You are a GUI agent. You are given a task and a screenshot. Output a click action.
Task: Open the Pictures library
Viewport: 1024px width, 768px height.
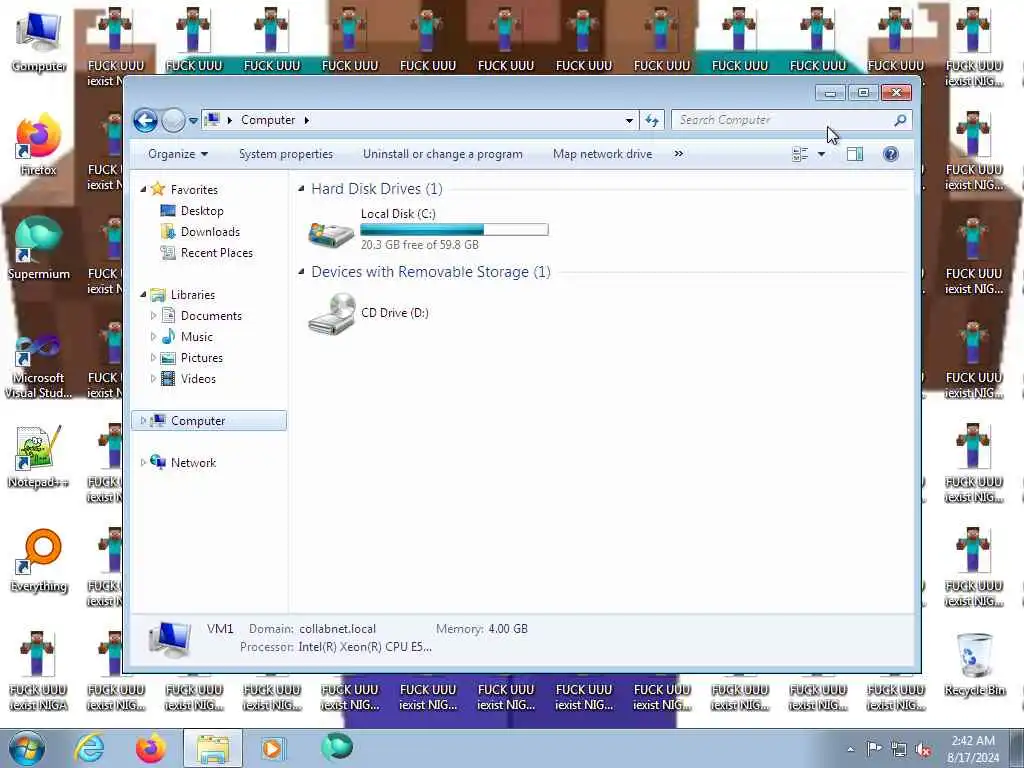tap(202, 358)
